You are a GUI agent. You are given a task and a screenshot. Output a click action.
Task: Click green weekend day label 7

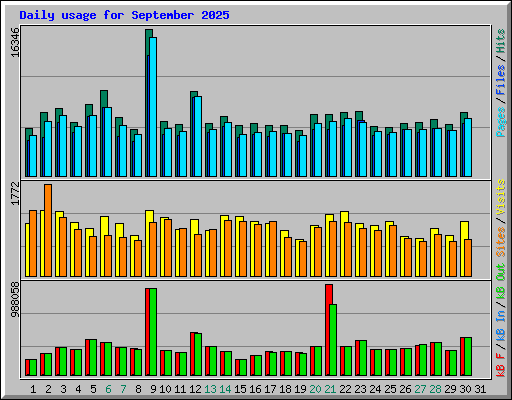[123, 389]
